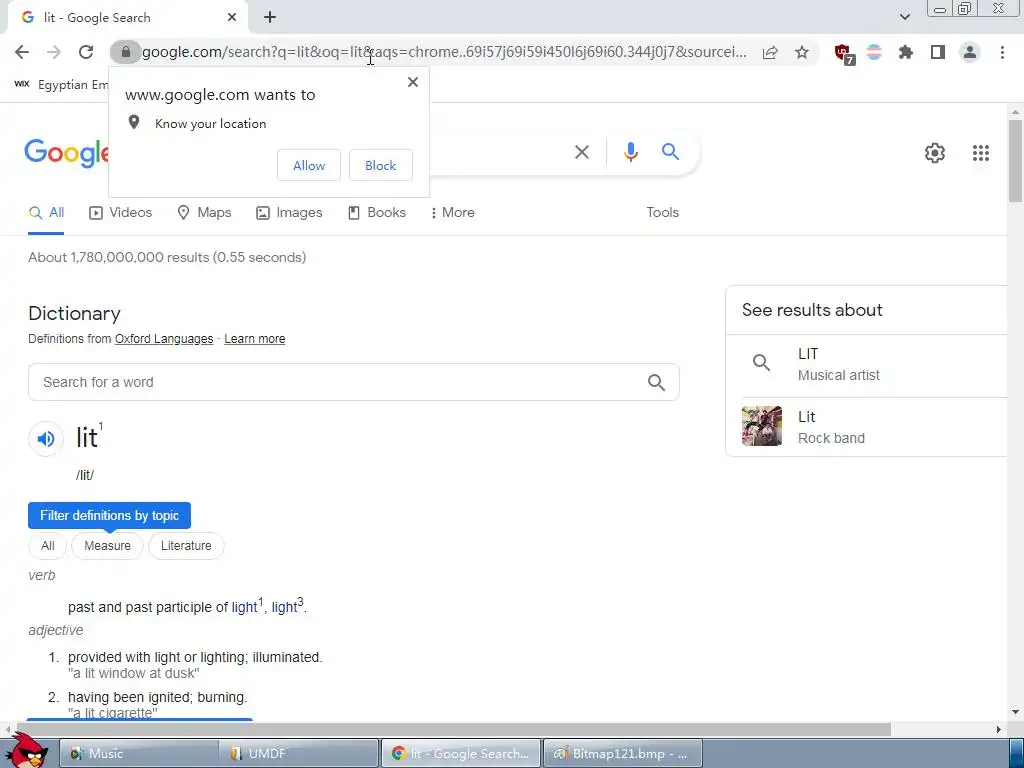The image size is (1024, 768).
Task: Click the share page icon in address bar
Action: coord(770,52)
